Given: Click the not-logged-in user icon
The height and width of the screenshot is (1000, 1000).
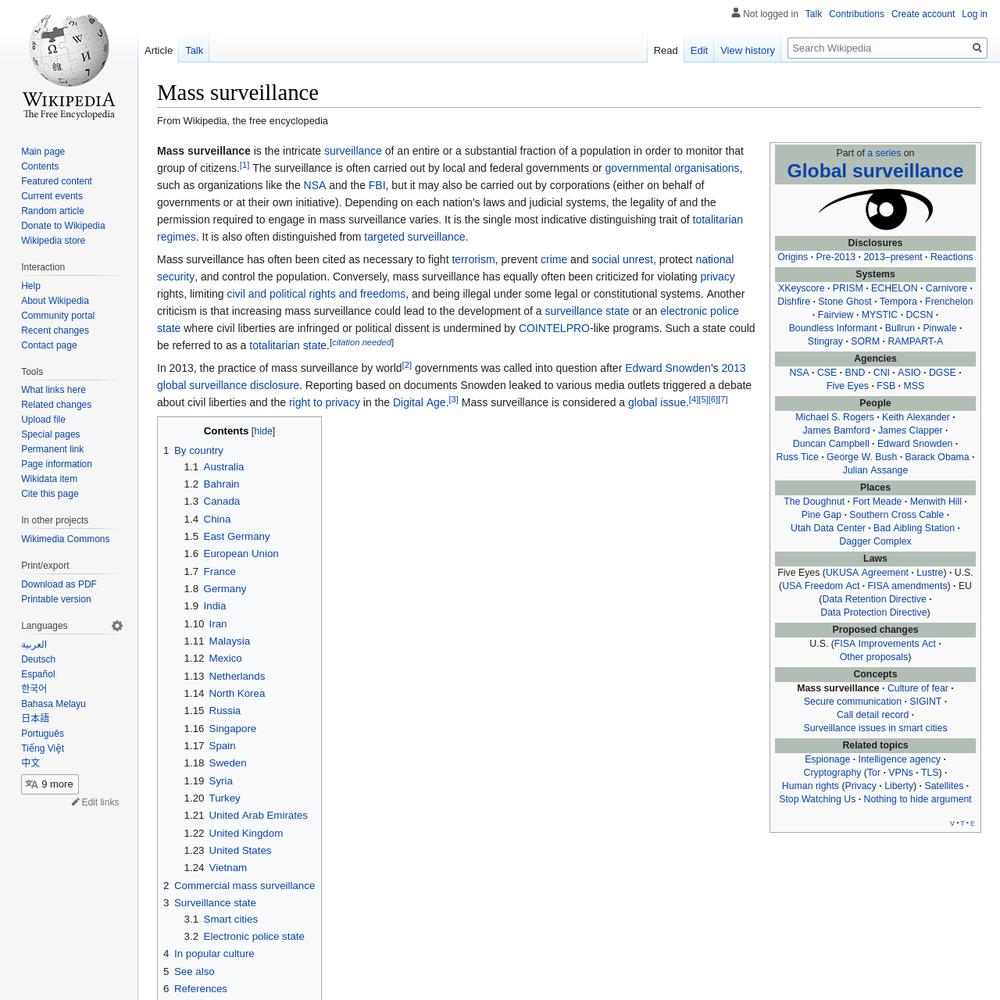Looking at the screenshot, I should [735, 13].
